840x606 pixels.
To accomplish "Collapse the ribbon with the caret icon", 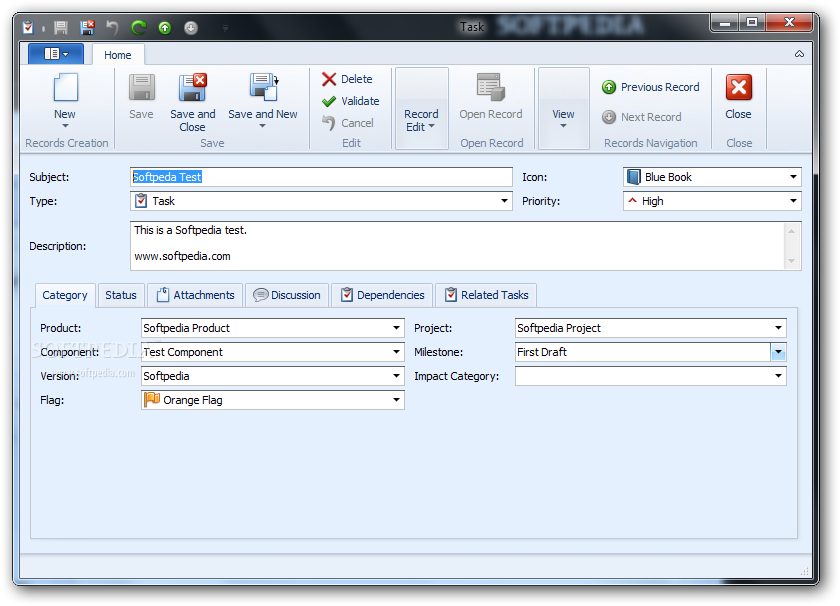I will pyautogui.click(x=799, y=54).
